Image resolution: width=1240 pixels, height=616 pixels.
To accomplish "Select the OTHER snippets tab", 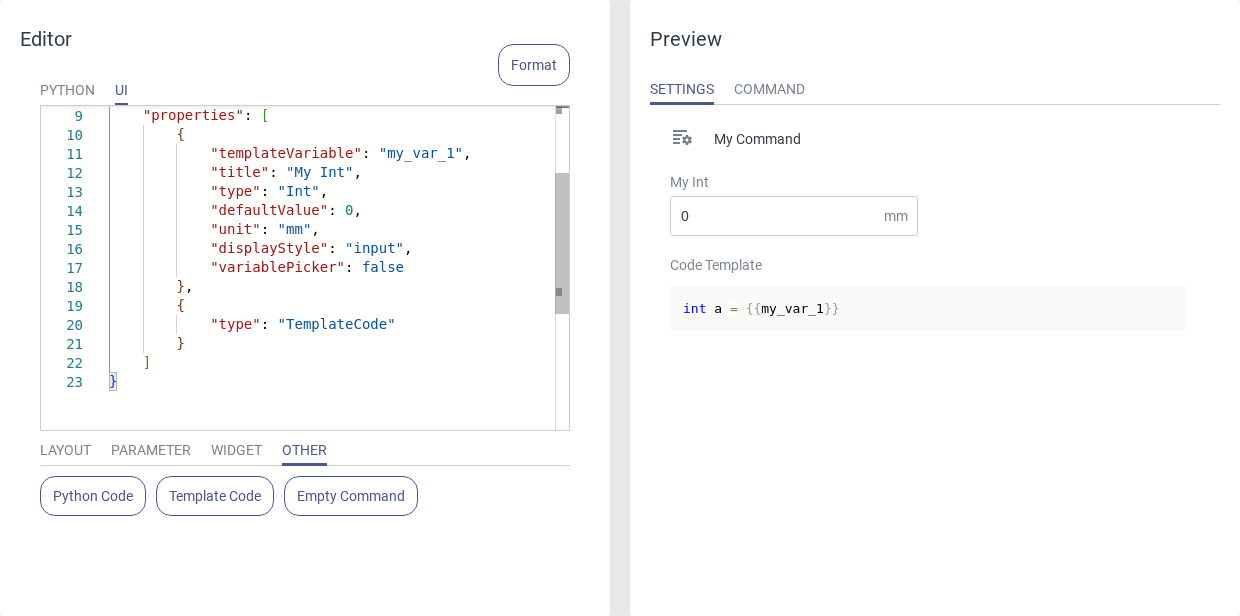I will tap(304, 450).
